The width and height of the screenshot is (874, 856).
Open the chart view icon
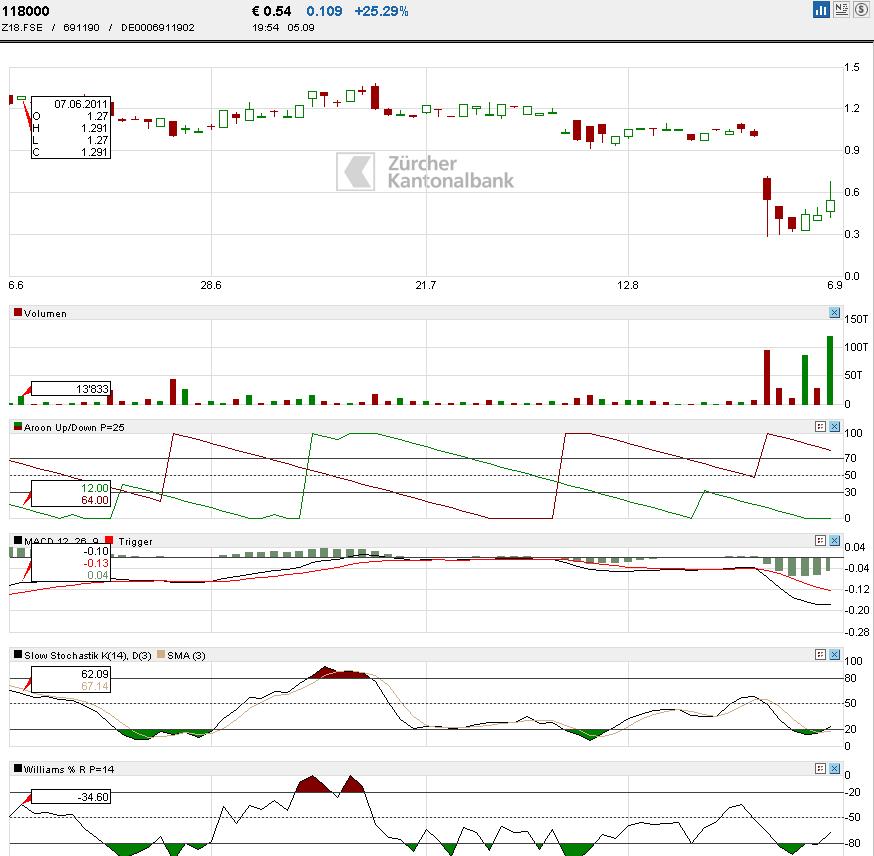tap(821, 9)
